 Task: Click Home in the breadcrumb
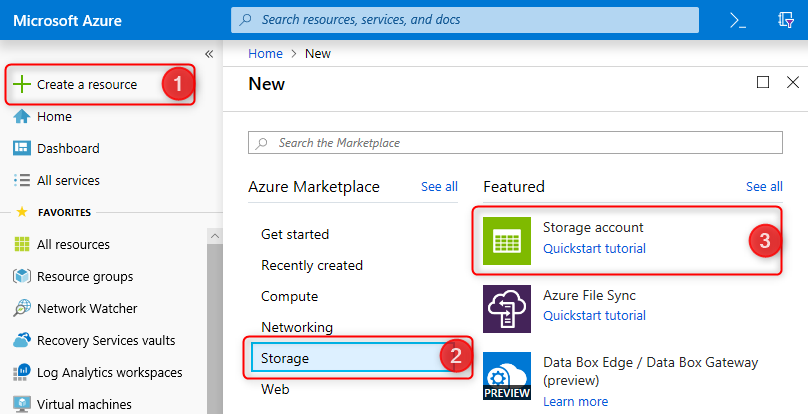(x=265, y=53)
